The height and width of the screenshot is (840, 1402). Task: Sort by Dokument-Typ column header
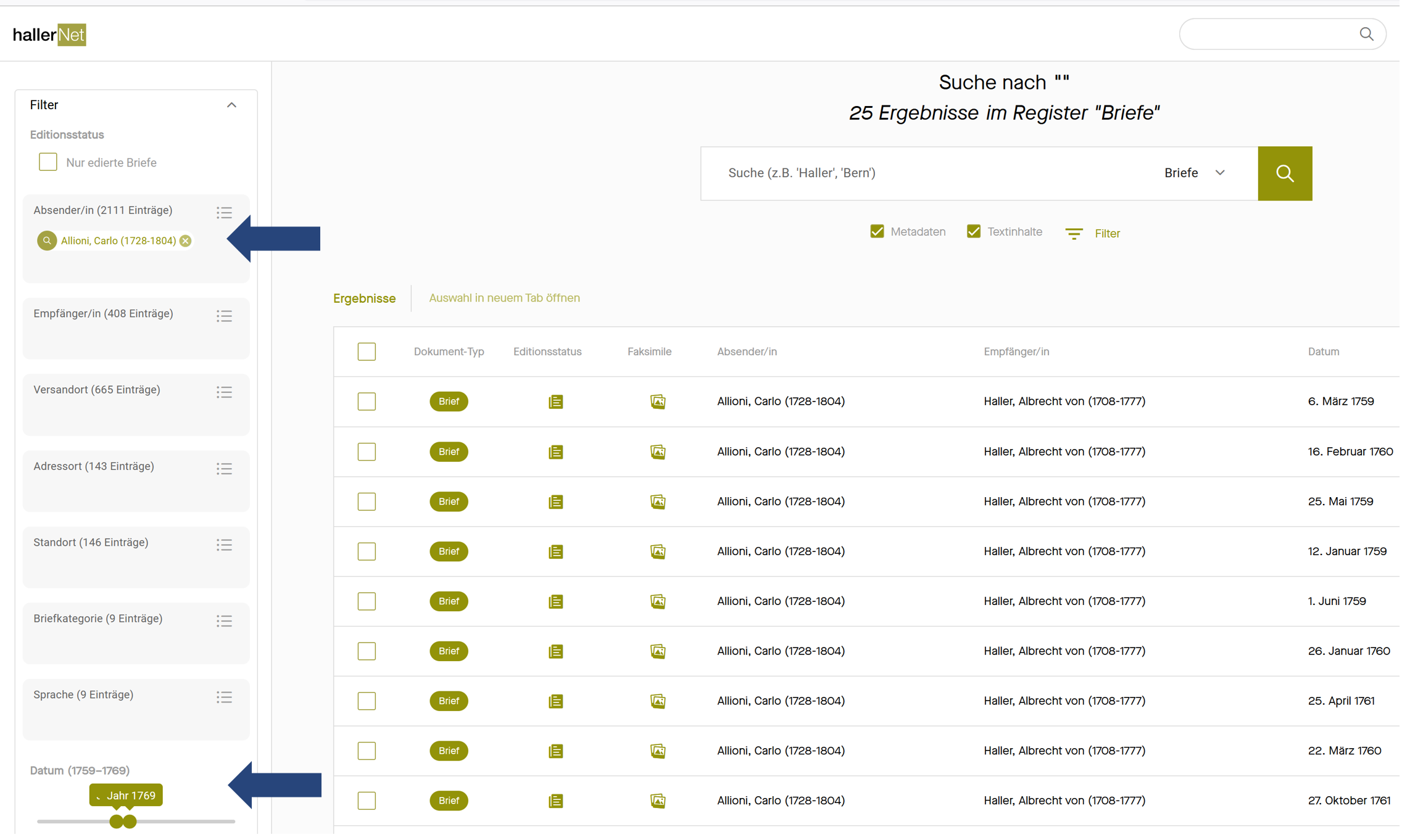[x=449, y=352]
